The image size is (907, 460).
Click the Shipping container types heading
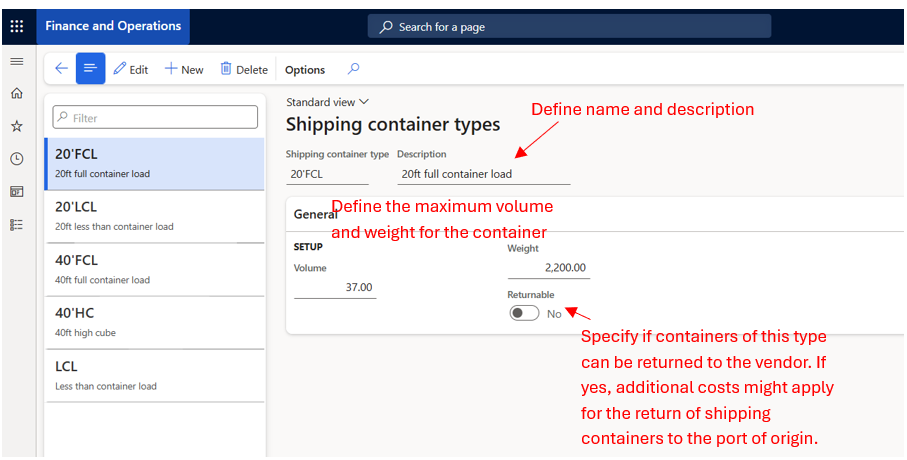(x=393, y=124)
